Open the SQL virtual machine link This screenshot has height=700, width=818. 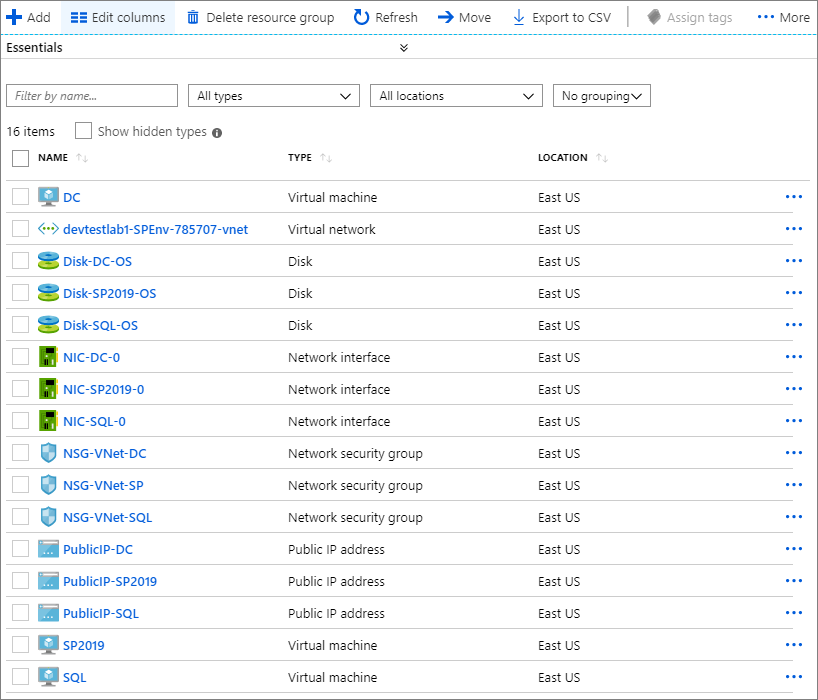[x=75, y=677]
